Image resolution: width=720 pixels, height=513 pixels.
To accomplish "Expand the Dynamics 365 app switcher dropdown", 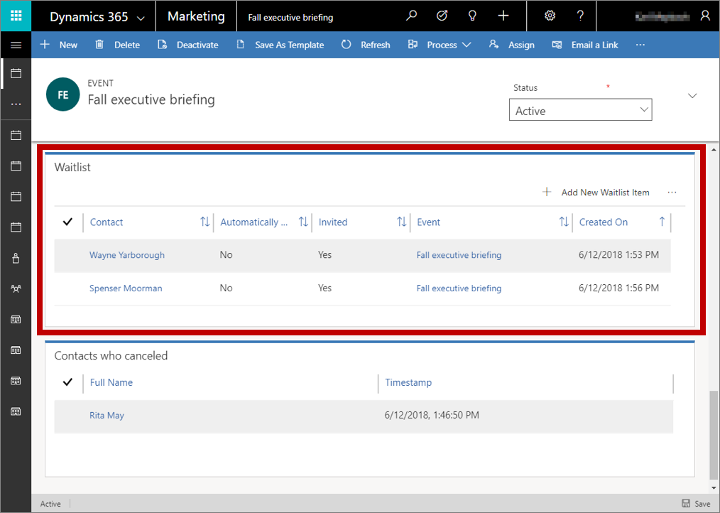I will pos(141,18).
